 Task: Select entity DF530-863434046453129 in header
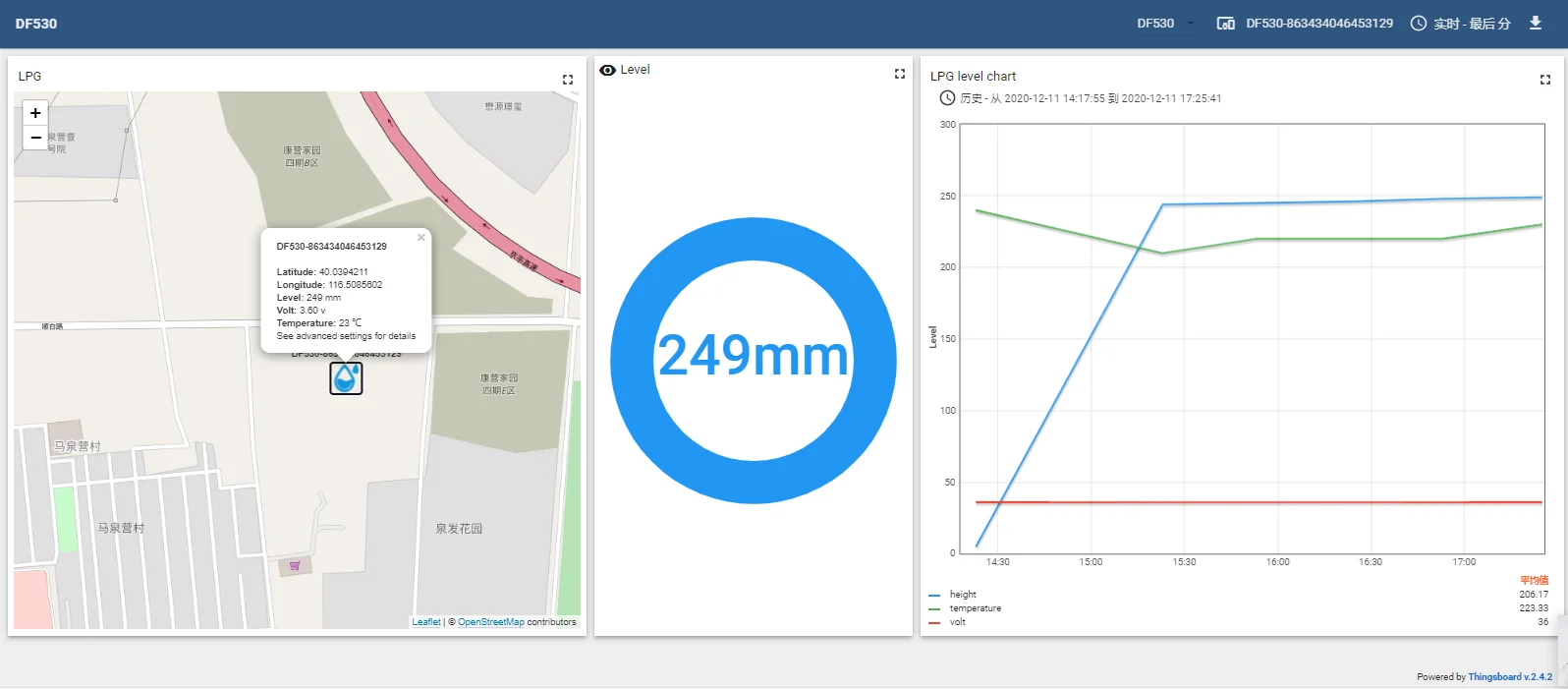(x=1319, y=24)
